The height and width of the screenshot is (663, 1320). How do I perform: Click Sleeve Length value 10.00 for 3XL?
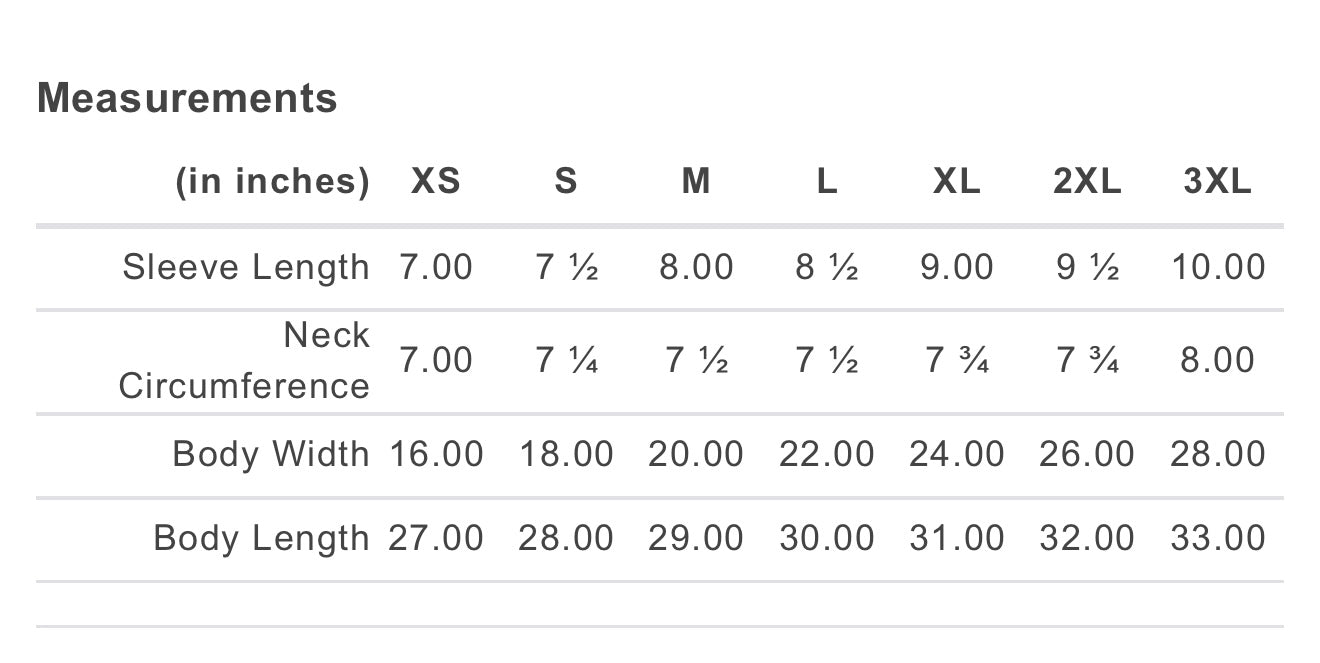[1218, 267]
